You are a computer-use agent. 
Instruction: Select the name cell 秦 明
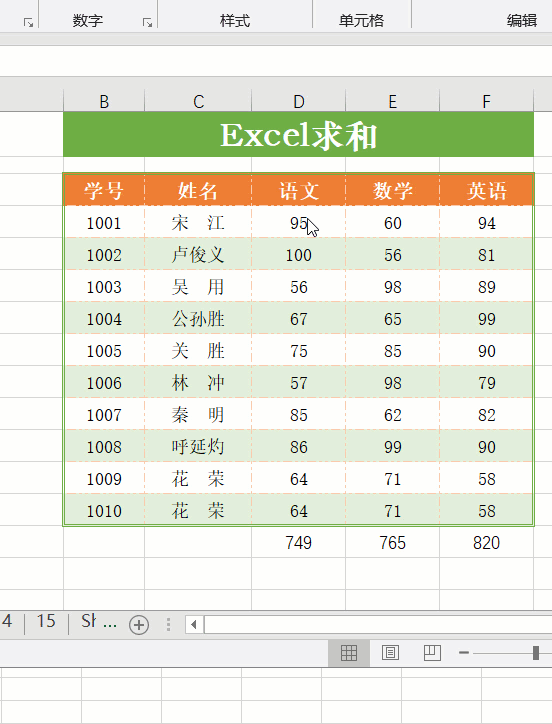(x=198, y=415)
